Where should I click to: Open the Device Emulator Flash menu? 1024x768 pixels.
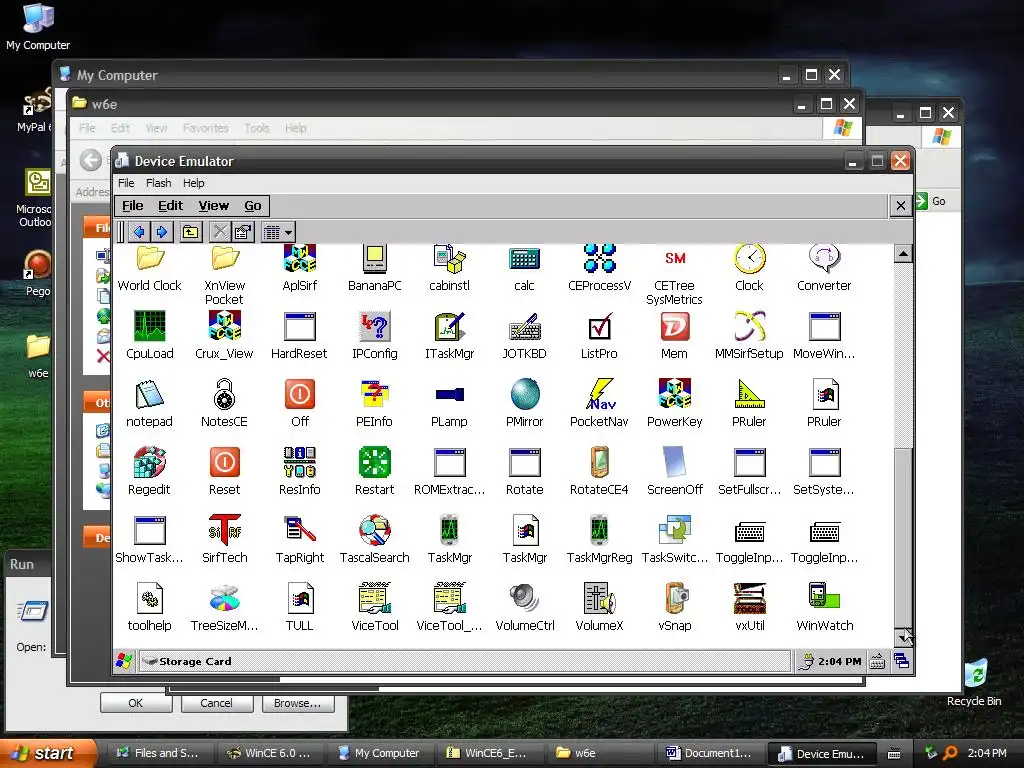click(159, 184)
